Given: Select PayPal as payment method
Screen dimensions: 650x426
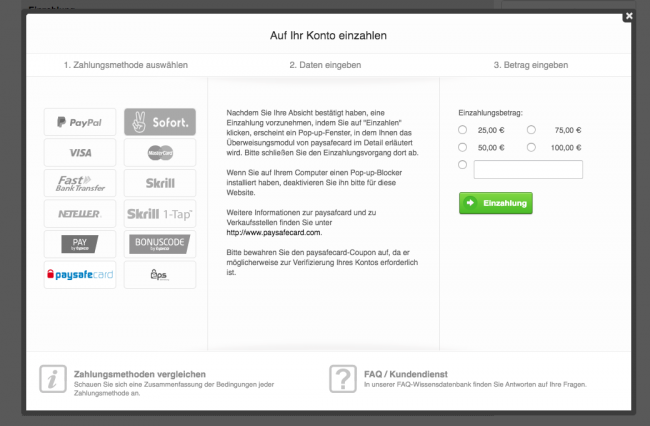Looking at the screenshot, I should [80, 122].
